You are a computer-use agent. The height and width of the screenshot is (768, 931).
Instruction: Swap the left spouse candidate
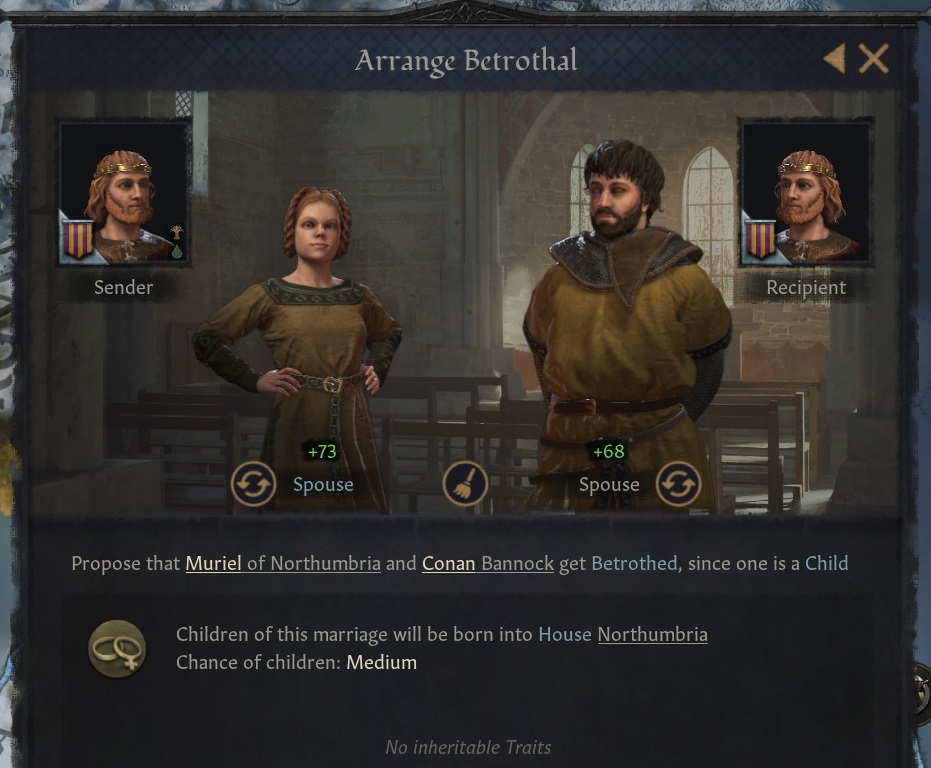click(254, 484)
